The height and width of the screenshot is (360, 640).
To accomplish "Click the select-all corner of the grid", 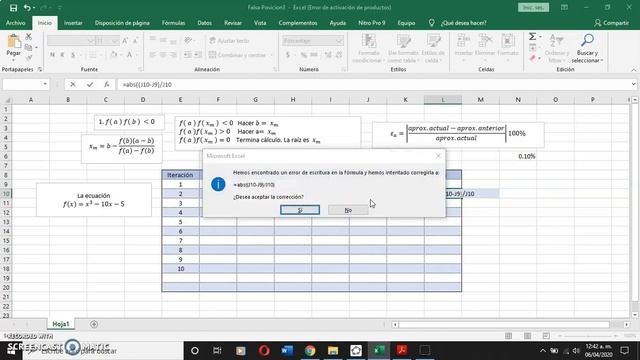I will (x=6, y=100).
